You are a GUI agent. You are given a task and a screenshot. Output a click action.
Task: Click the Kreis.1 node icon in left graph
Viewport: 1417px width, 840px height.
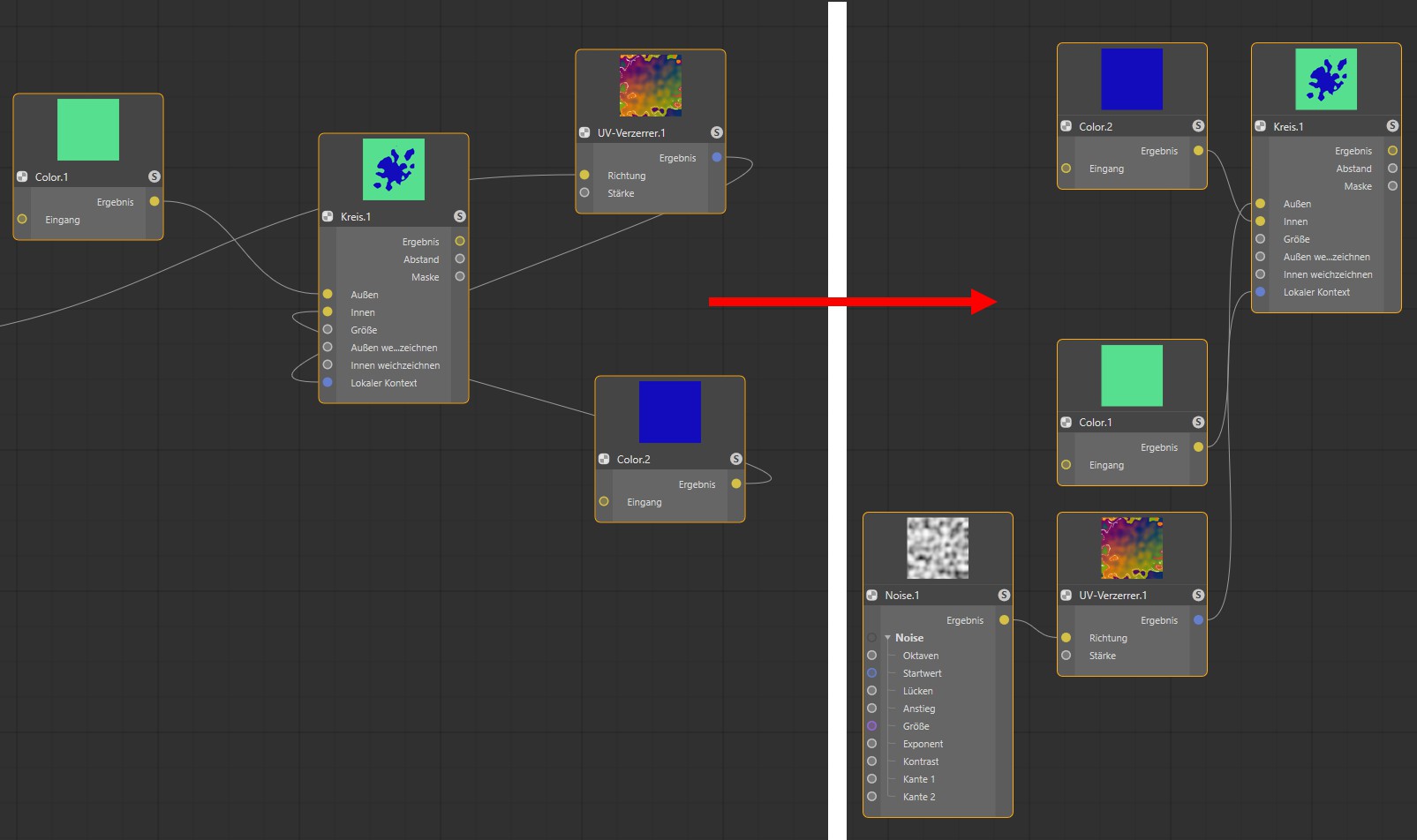(328, 216)
